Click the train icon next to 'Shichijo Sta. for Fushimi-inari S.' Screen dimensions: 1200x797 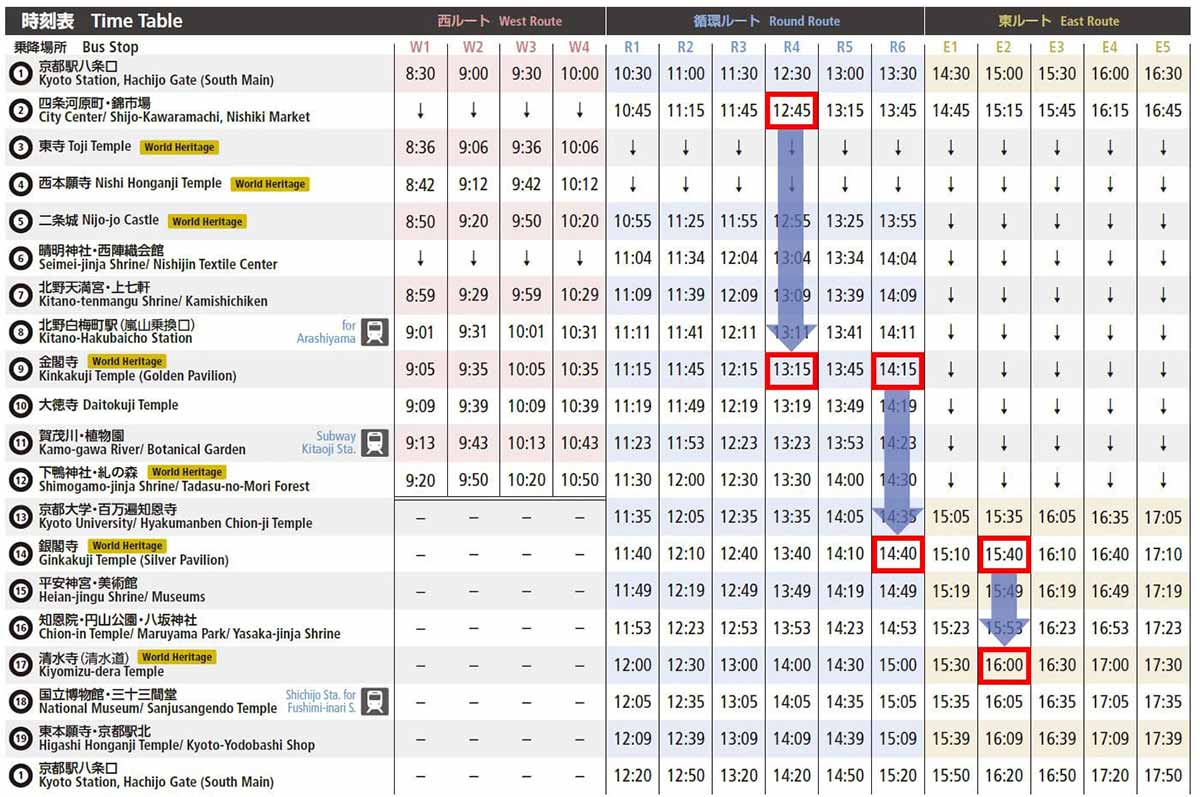[x=375, y=702]
